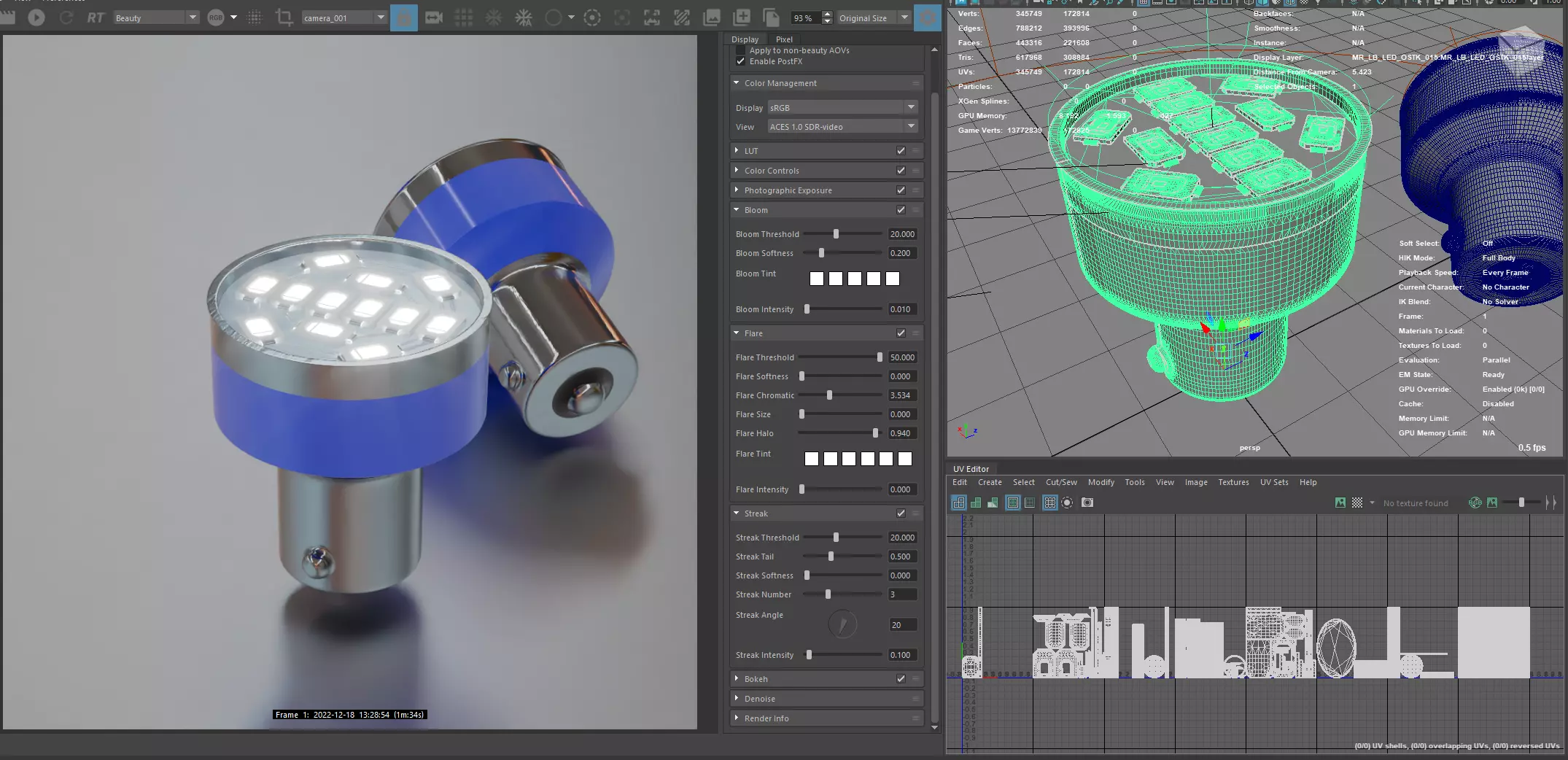
Task: Disable the Streak checkbox
Action: pyautogui.click(x=901, y=513)
